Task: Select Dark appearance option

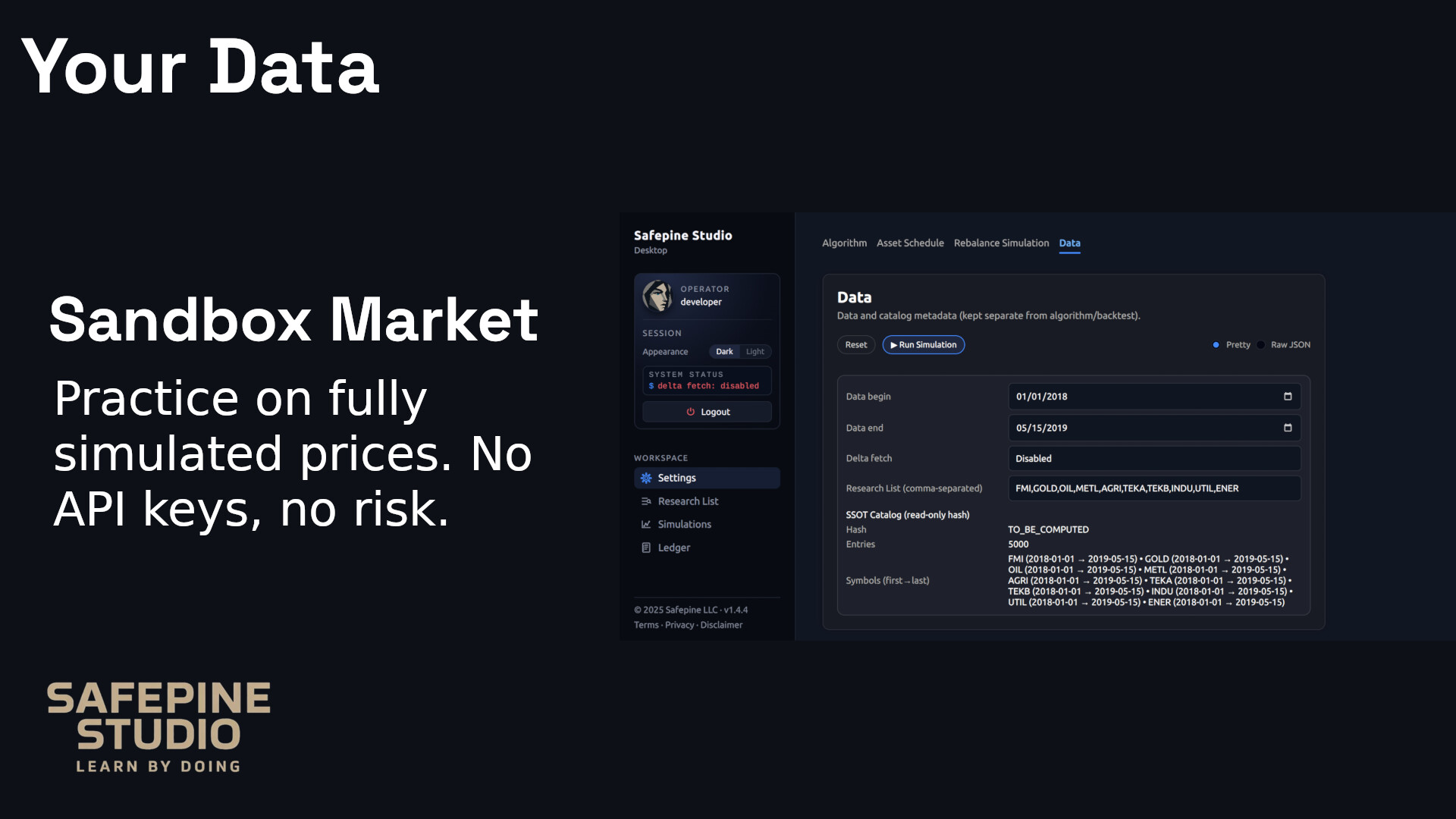Action: pyautogui.click(x=724, y=352)
